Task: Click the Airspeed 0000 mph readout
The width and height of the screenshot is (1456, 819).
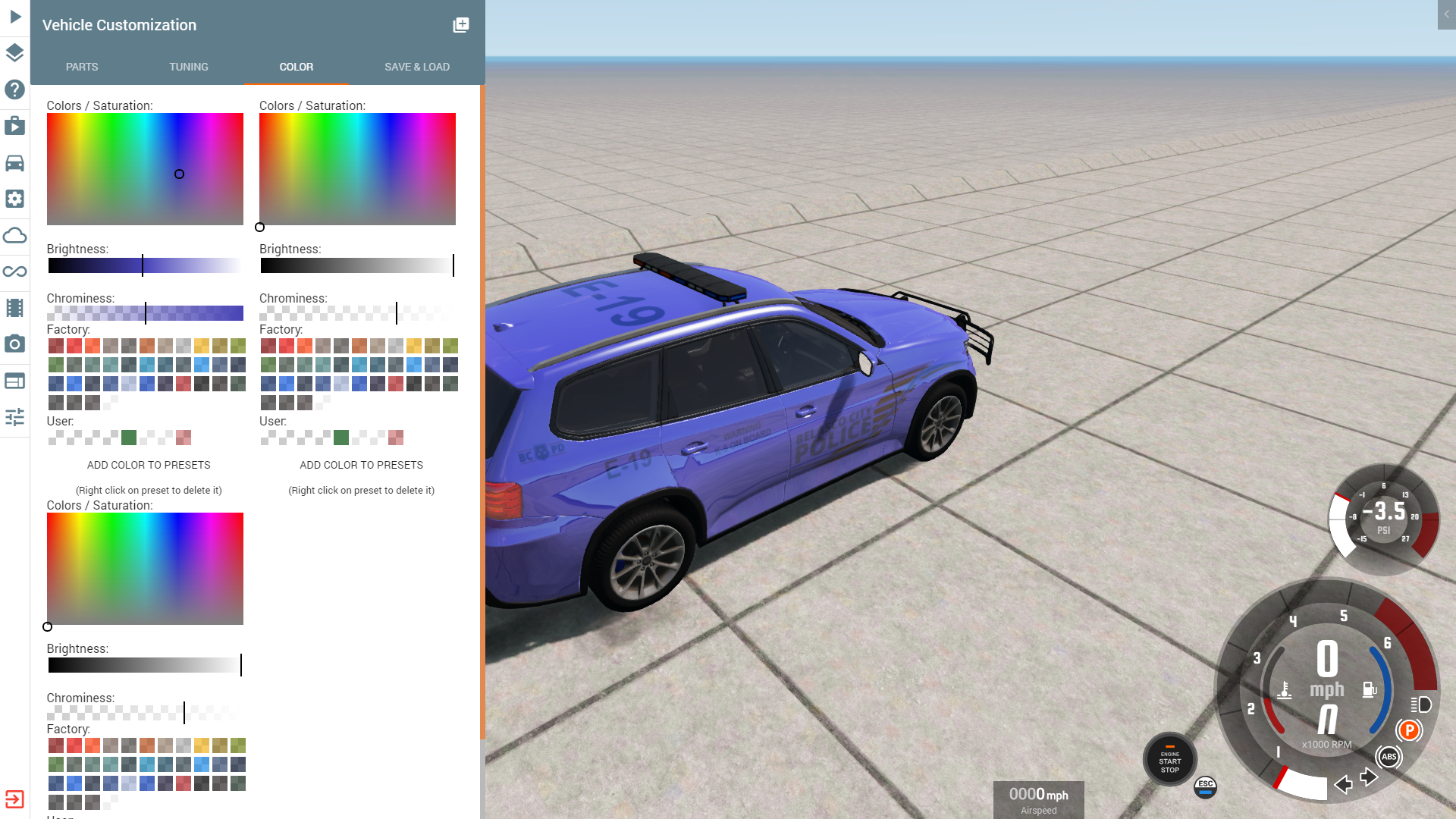Action: (1038, 800)
